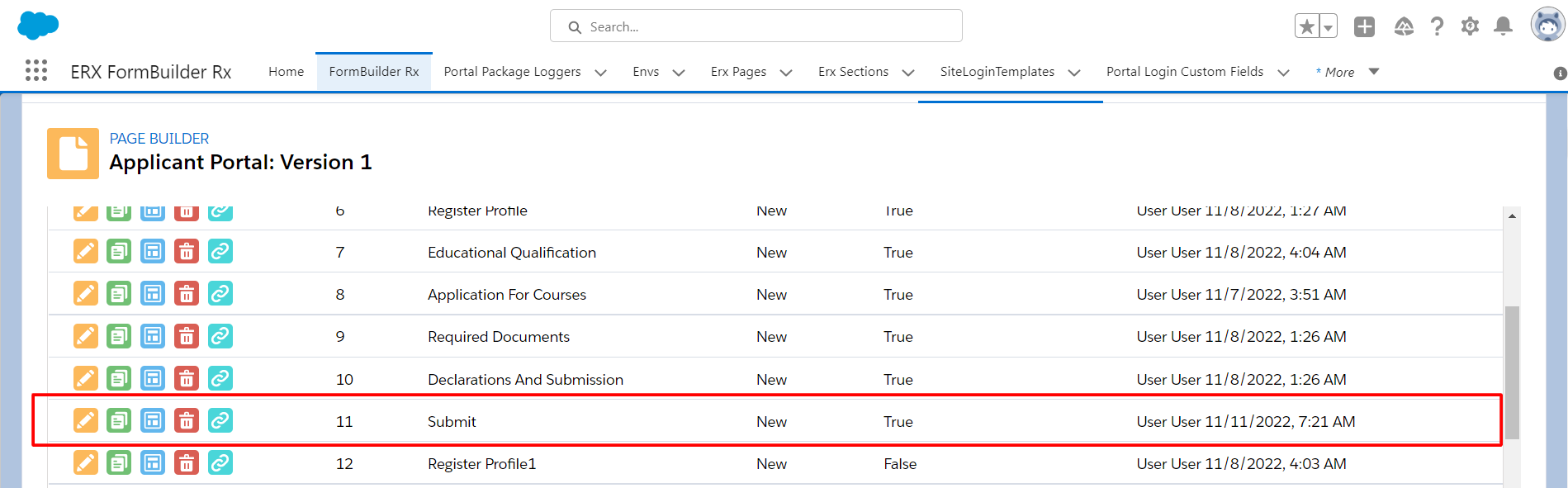Select the FormBuilder Rx tab

[373, 72]
